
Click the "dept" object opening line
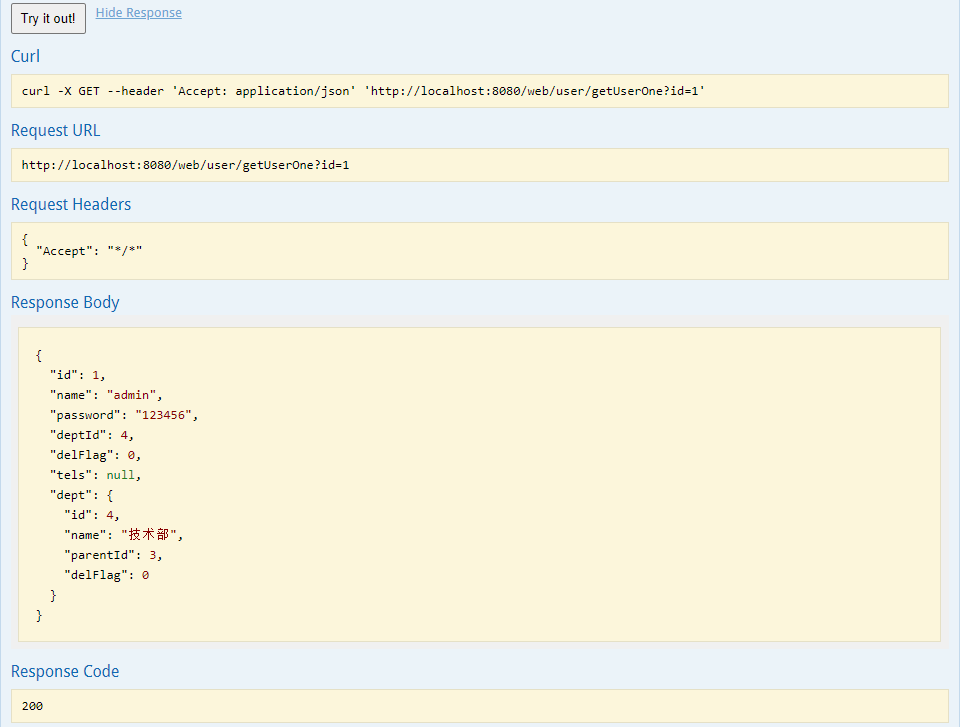pos(82,495)
